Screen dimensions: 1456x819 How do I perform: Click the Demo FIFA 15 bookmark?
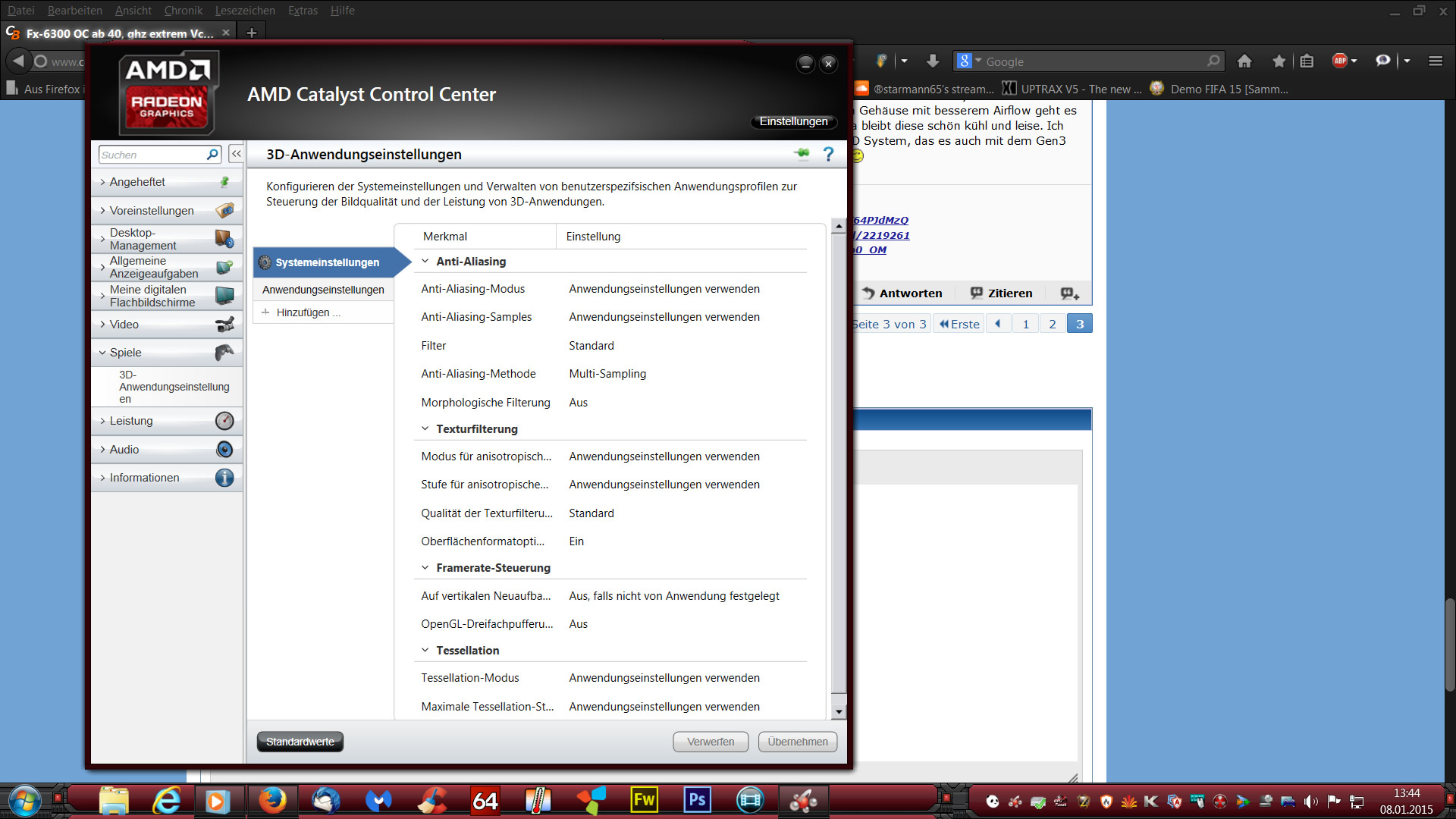[1220, 89]
